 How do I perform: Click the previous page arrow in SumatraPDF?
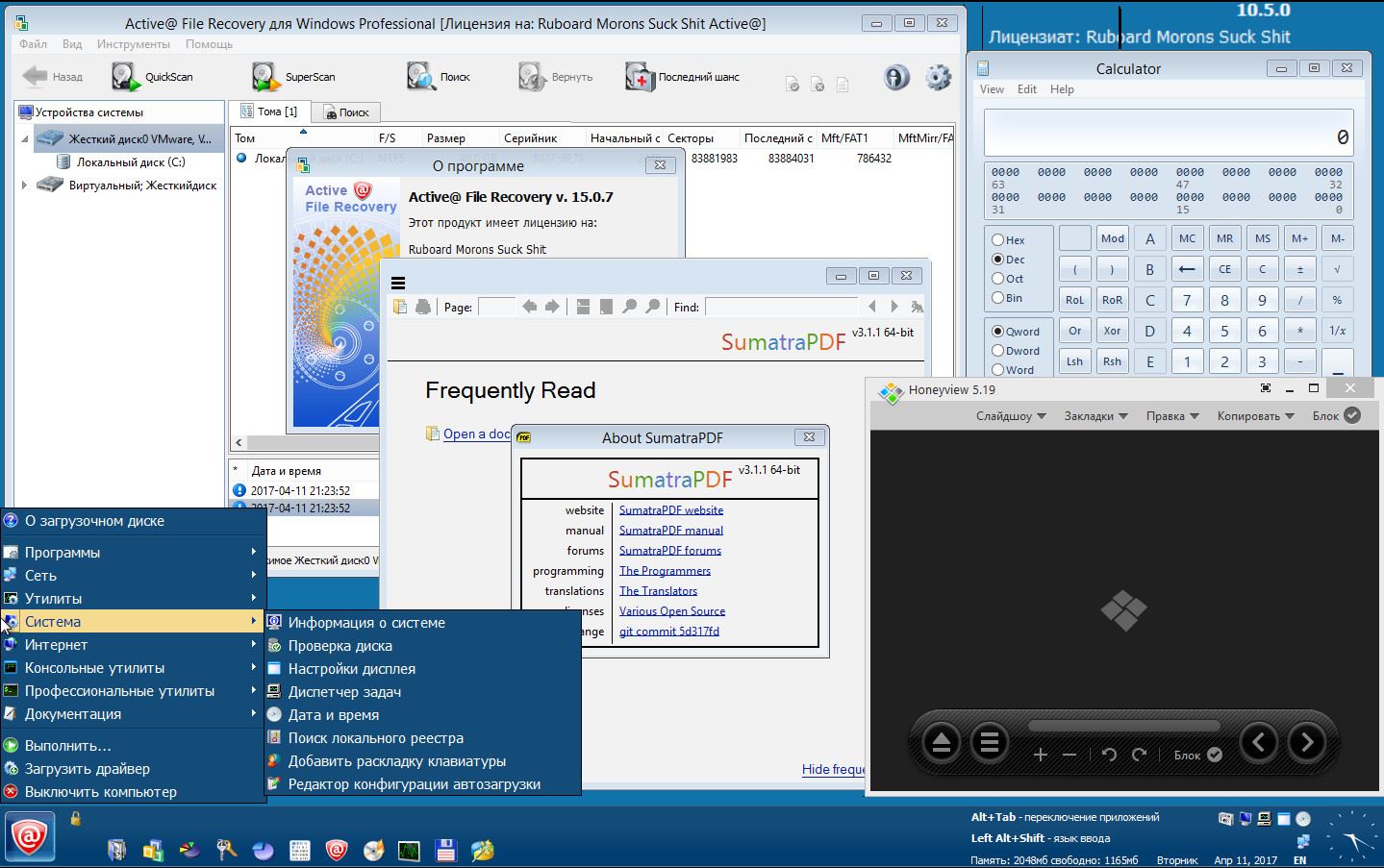(x=529, y=307)
